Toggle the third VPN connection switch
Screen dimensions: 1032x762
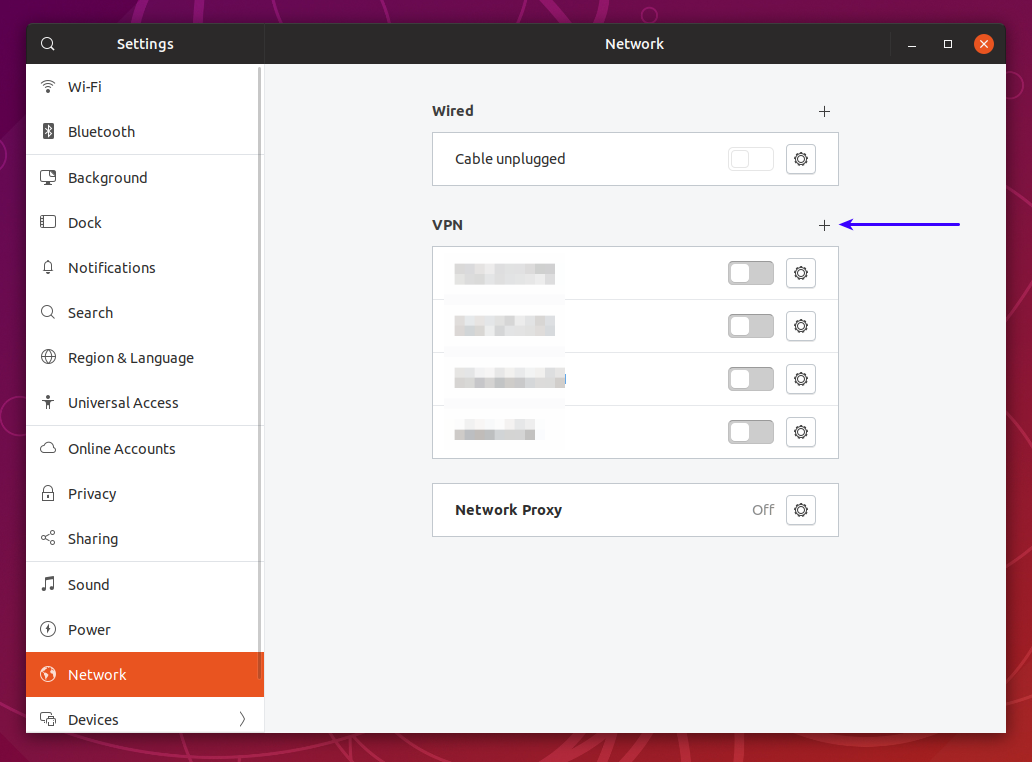coord(751,379)
